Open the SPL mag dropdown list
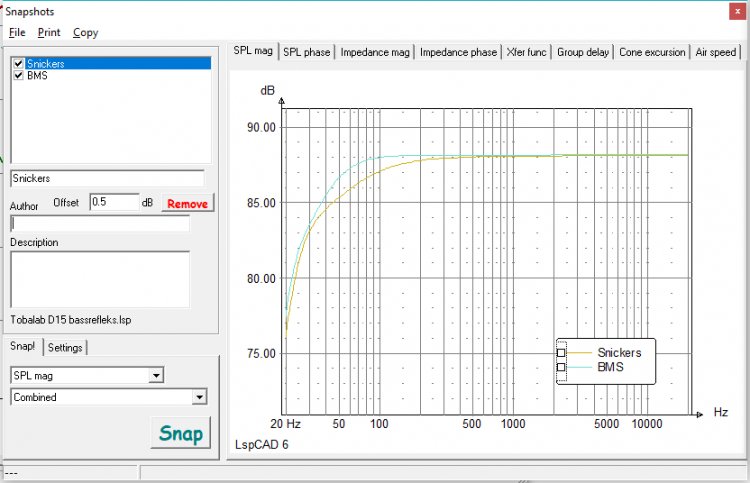Viewport: 750px width, 483px height. click(x=155, y=375)
